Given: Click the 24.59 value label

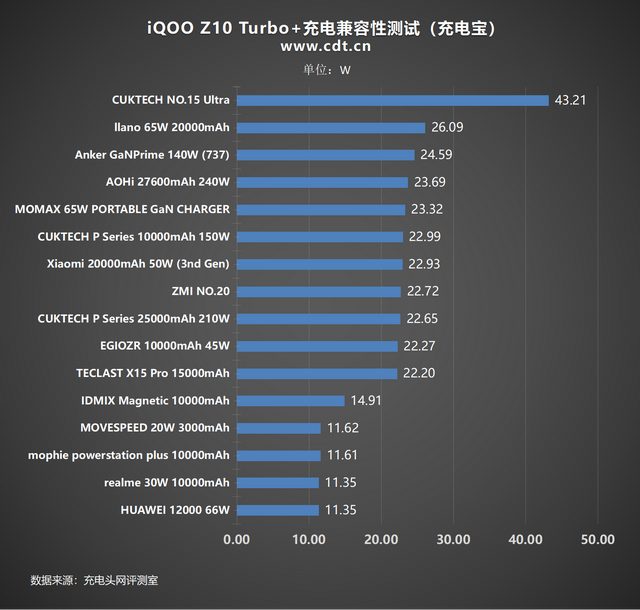Looking at the screenshot, I should pyautogui.click(x=436, y=155).
